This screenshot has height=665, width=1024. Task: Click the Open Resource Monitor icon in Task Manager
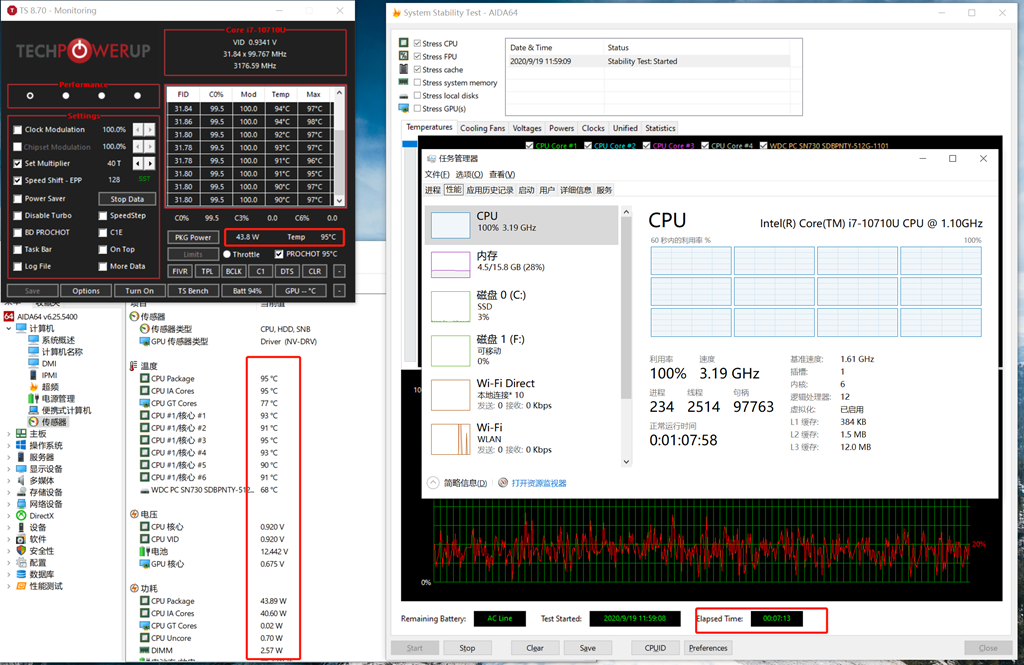click(503, 483)
